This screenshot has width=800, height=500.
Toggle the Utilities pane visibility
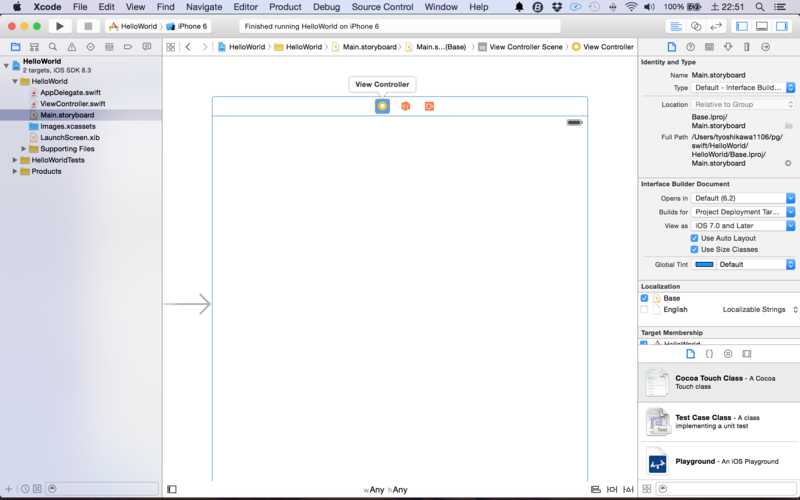coord(782,27)
